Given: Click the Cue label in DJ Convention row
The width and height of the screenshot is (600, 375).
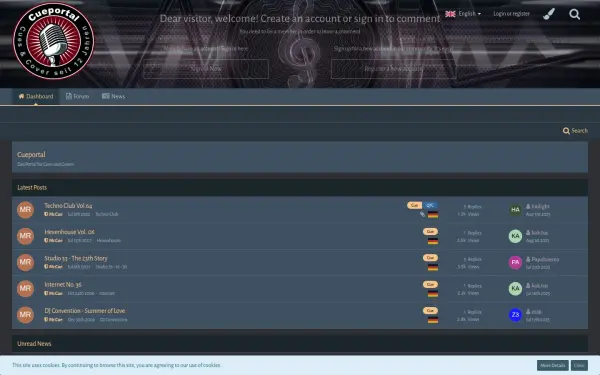Looking at the screenshot, I should click(x=430, y=310).
